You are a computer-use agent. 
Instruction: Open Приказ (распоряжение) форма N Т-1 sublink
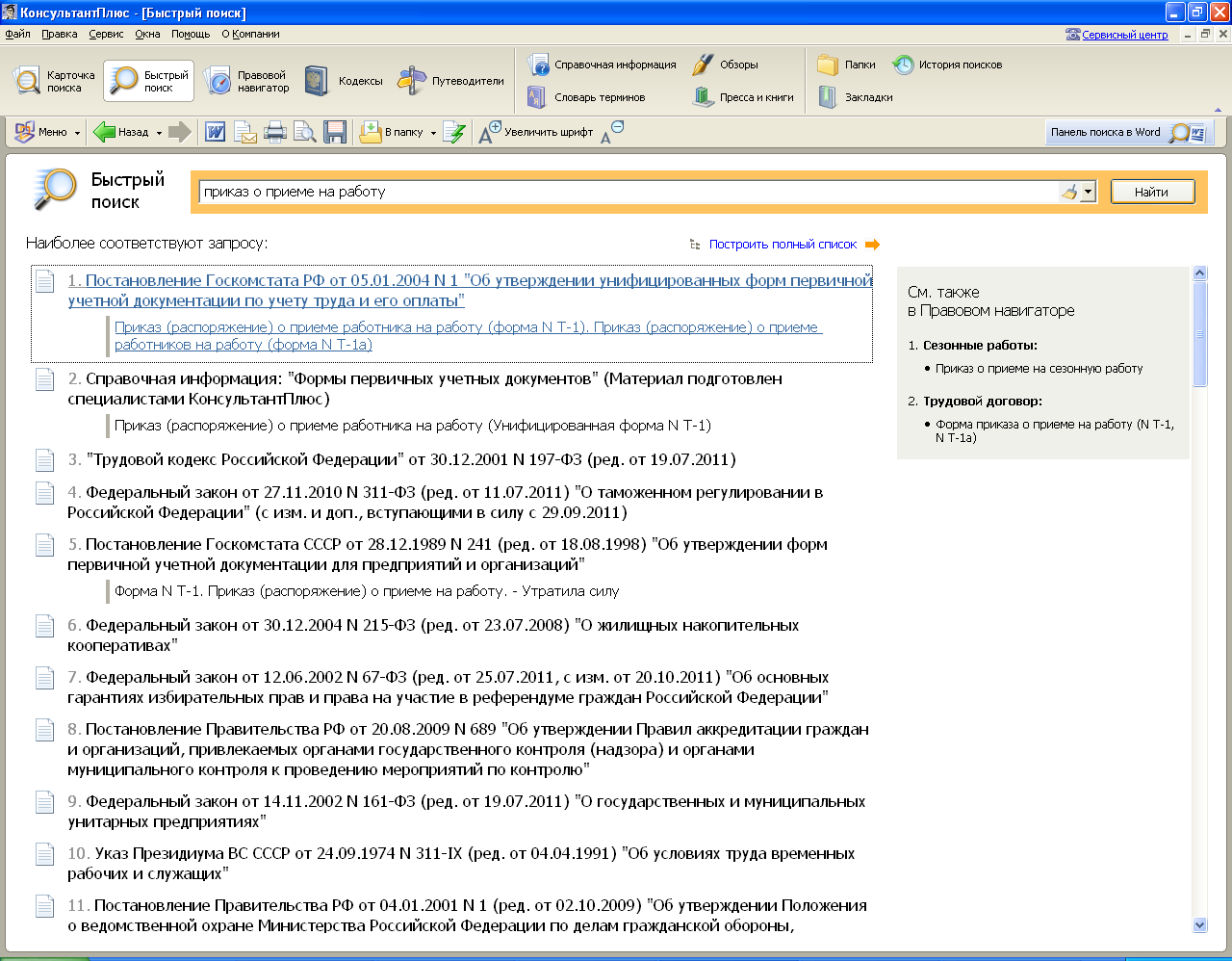click(468, 336)
